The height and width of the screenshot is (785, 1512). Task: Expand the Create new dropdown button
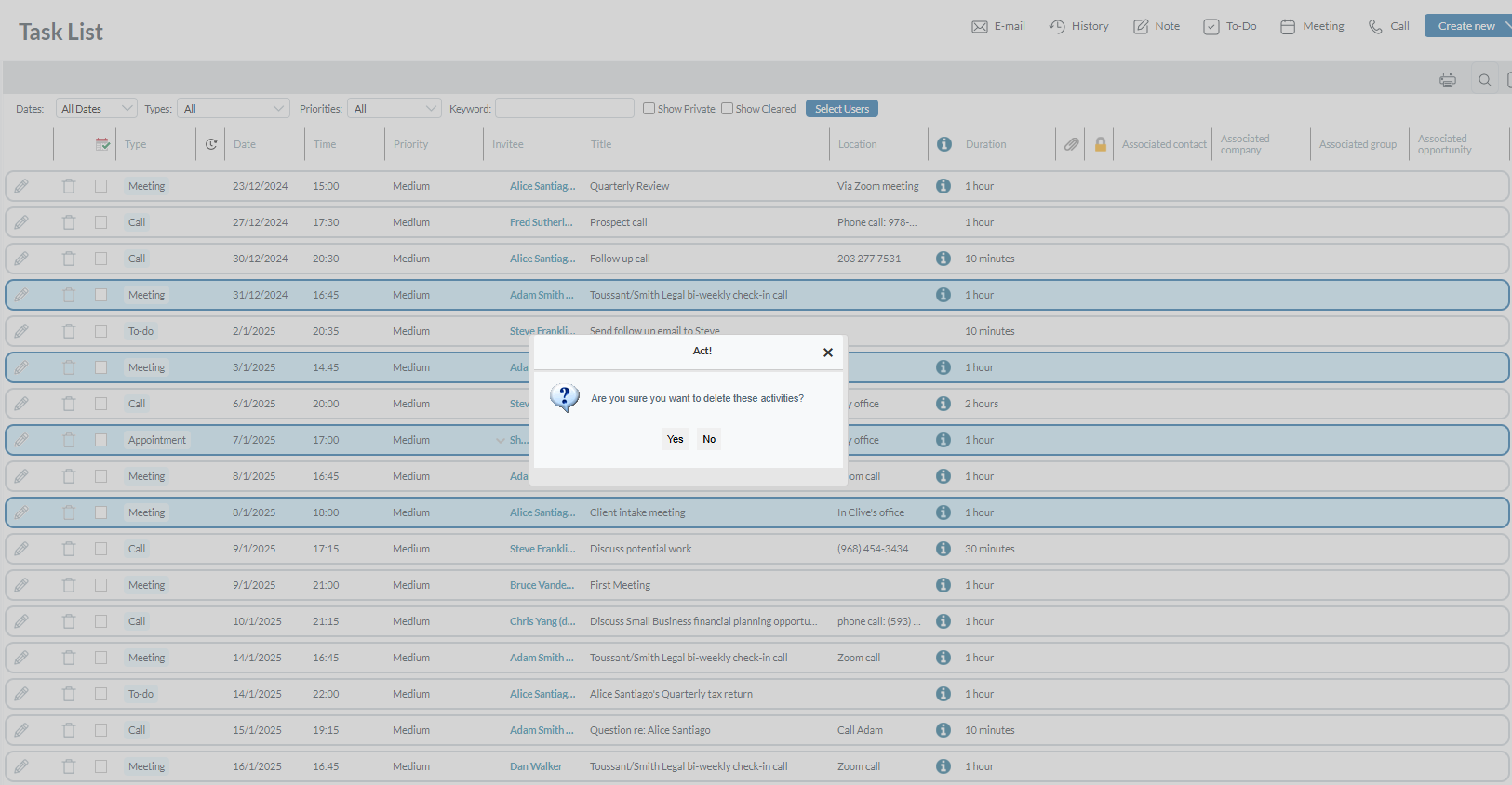pyautogui.click(x=1470, y=26)
